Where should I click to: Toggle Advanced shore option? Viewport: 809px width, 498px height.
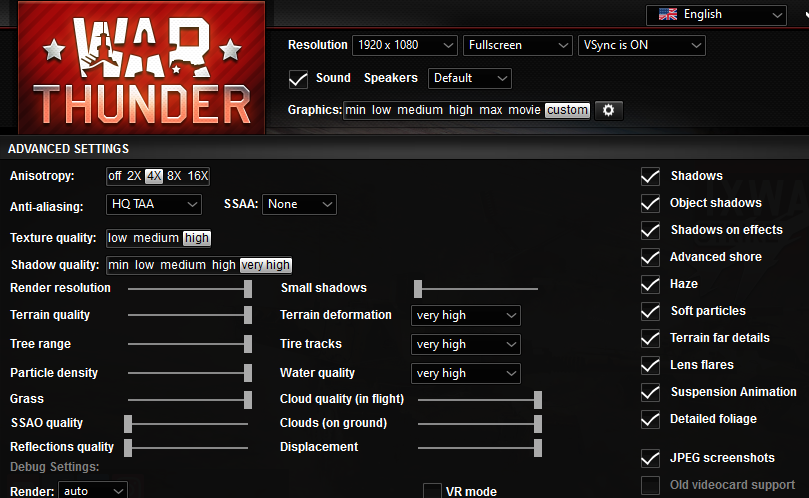[x=650, y=258]
